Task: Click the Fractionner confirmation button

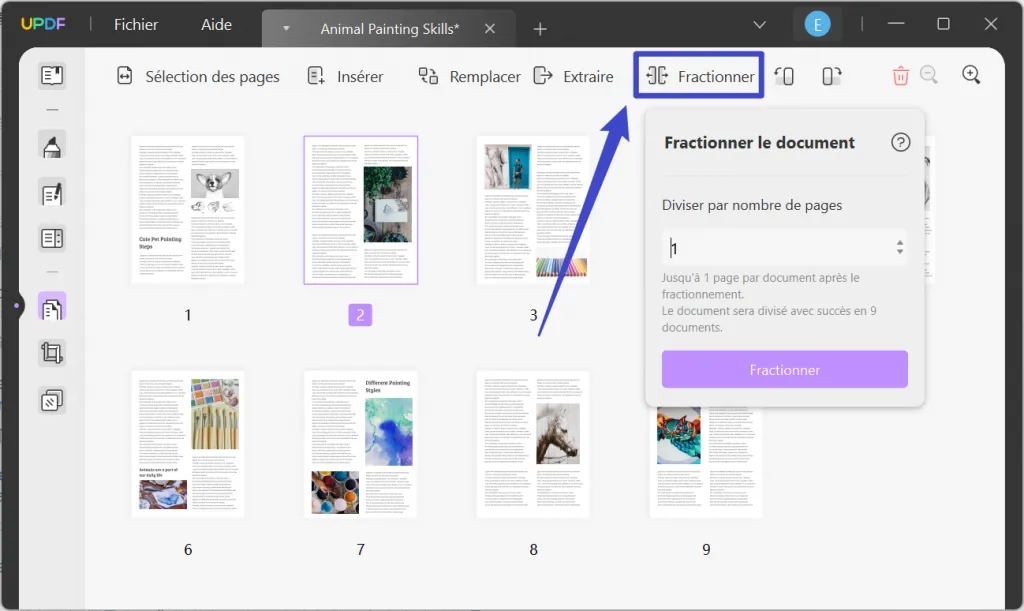Action: click(784, 369)
